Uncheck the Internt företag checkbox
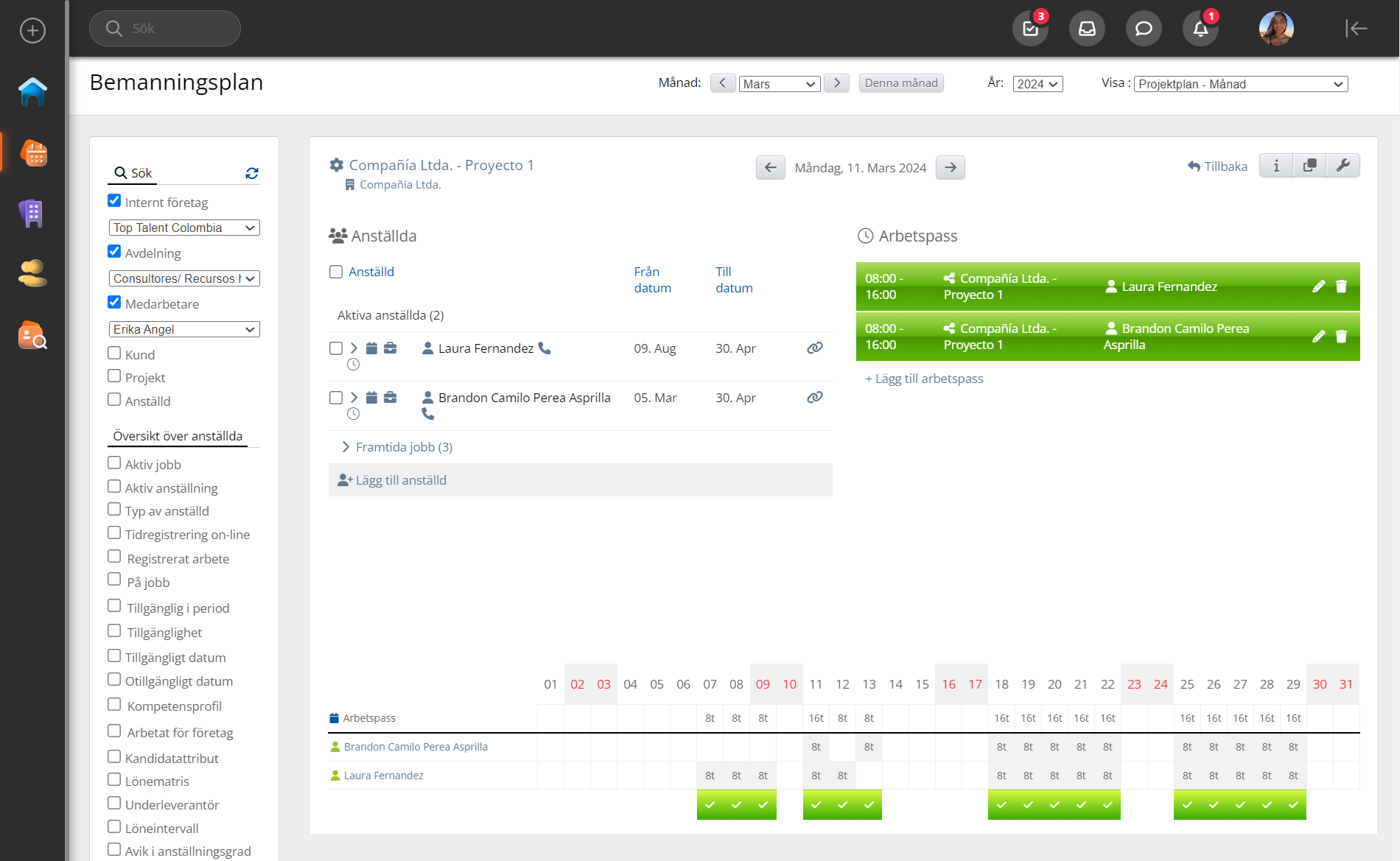The width and height of the screenshot is (1400, 861). click(114, 201)
